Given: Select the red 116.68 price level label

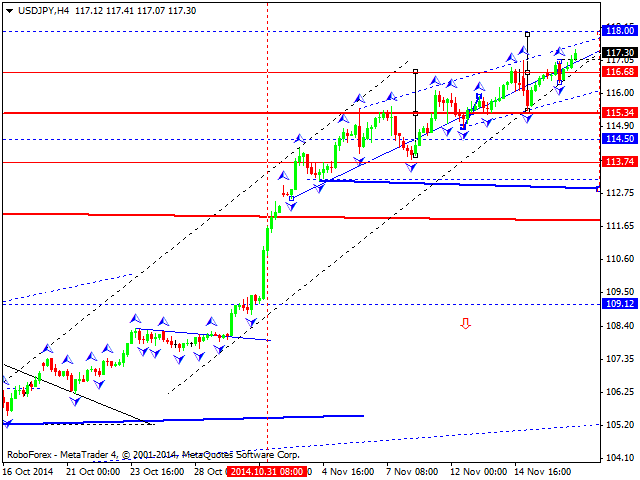Looking at the screenshot, I should (620, 72).
